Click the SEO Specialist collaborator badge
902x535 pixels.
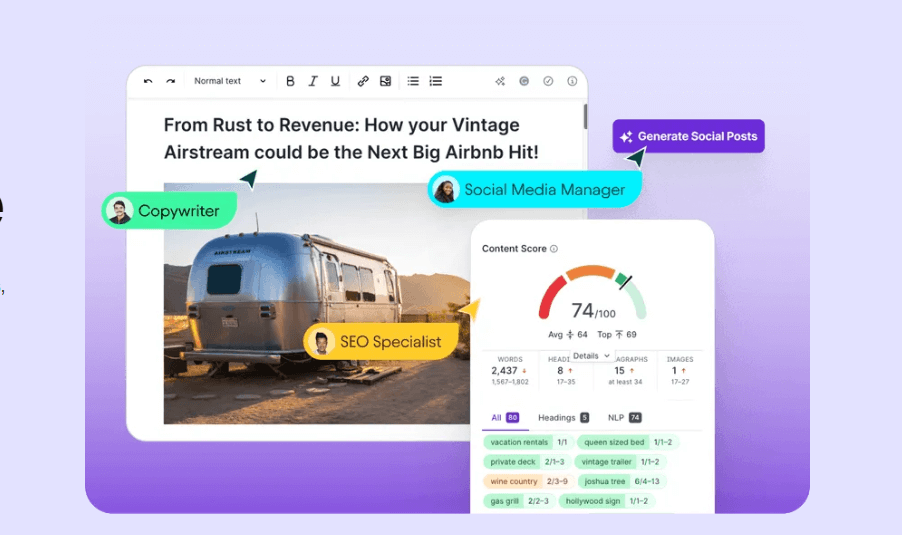pos(381,342)
